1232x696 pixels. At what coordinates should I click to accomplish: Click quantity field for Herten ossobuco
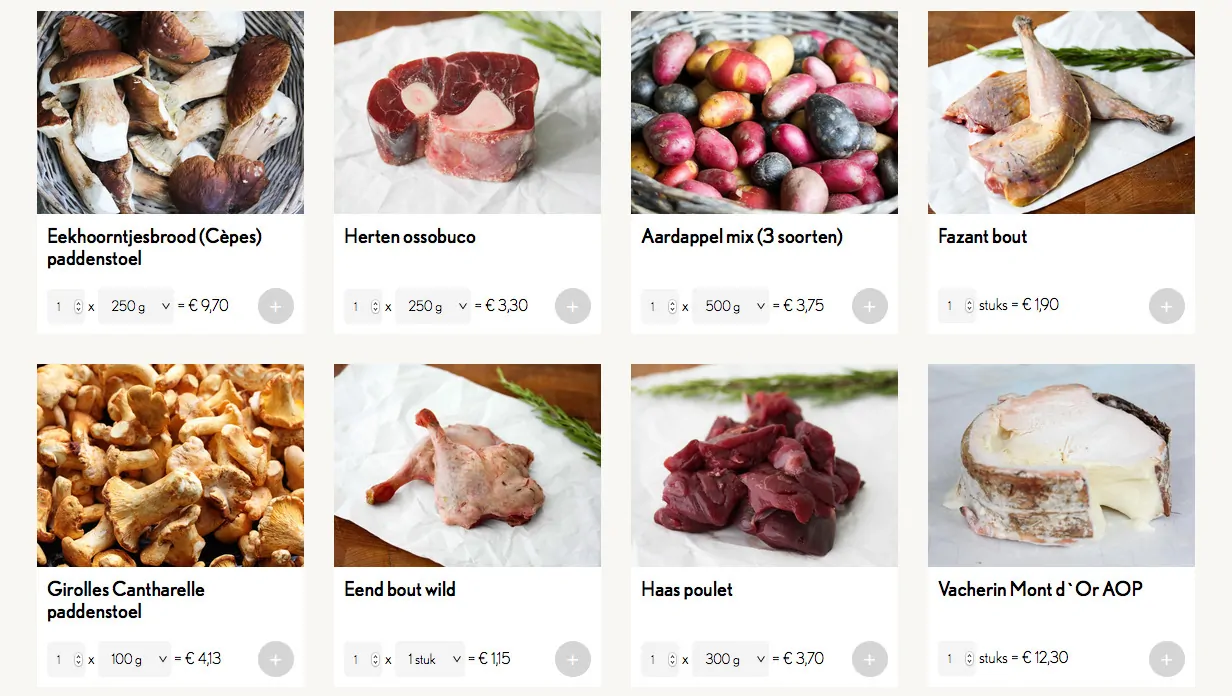point(363,306)
